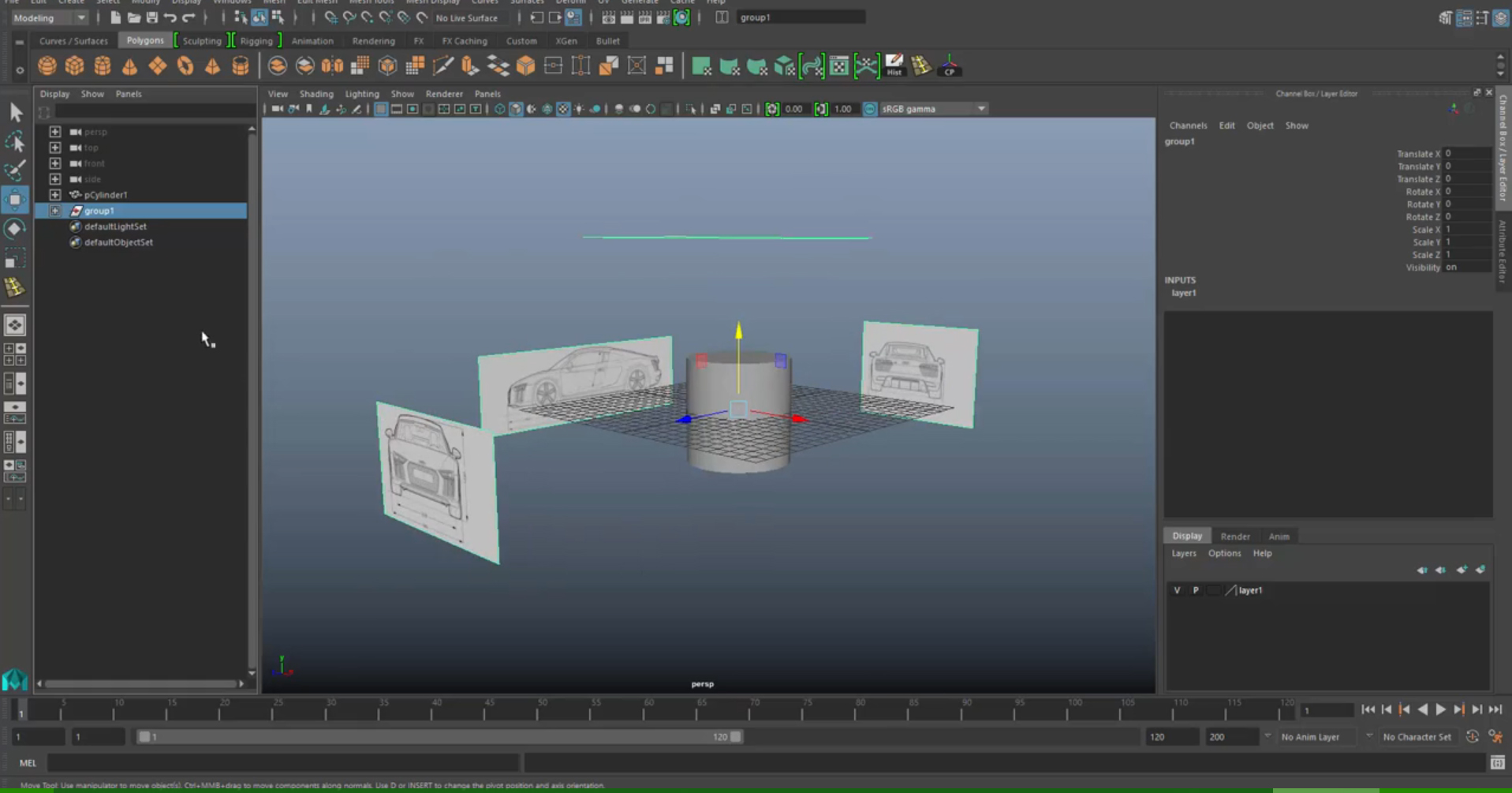Create a polygon cube from the shelf
Viewport: 1512px width, 793px height.
(75, 66)
